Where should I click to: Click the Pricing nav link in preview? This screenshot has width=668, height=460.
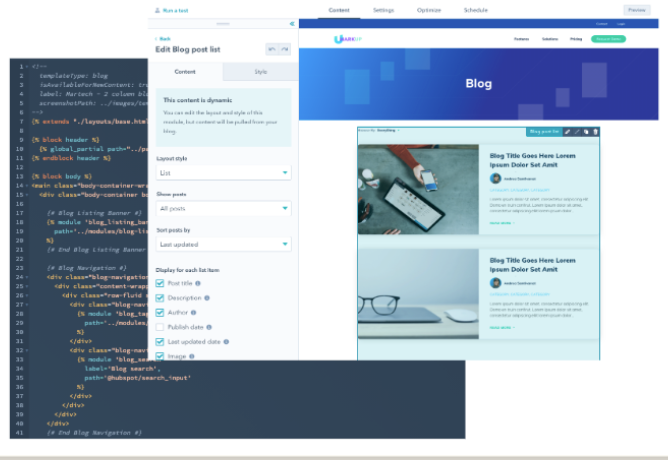click(576, 39)
